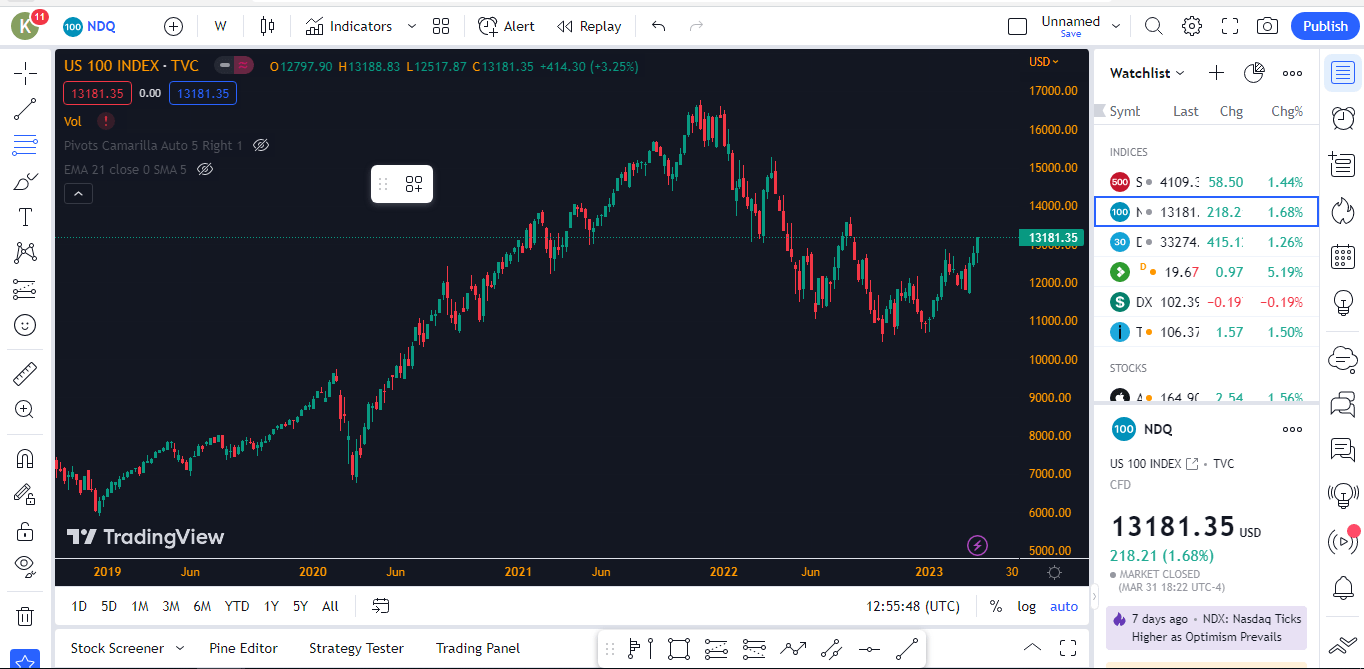Open the Calendar panel in right sidebar
Screen dimensions: 1364x669
(1343, 257)
